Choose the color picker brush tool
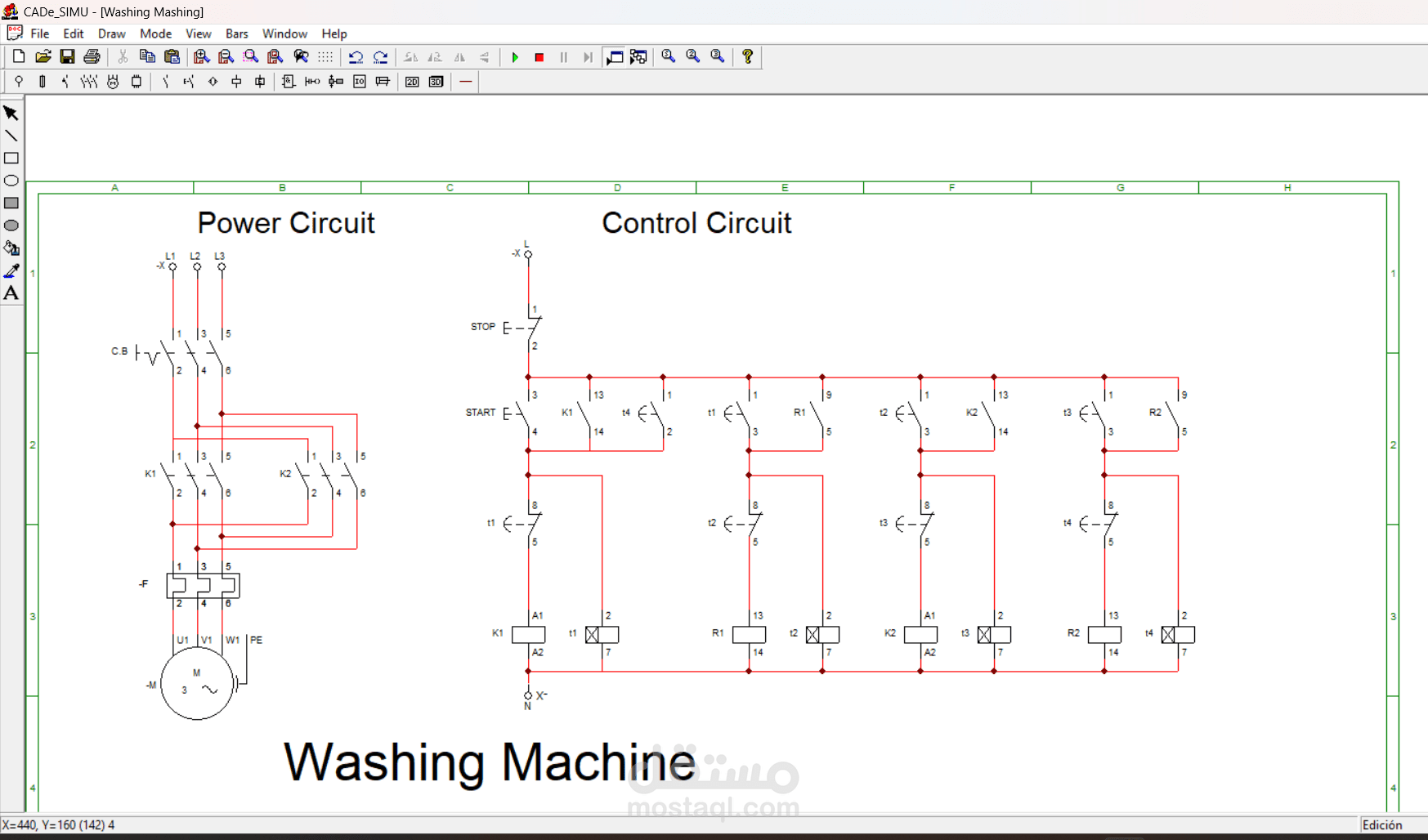This screenshot has height=840, width=1428. click(x=11, y=270)
